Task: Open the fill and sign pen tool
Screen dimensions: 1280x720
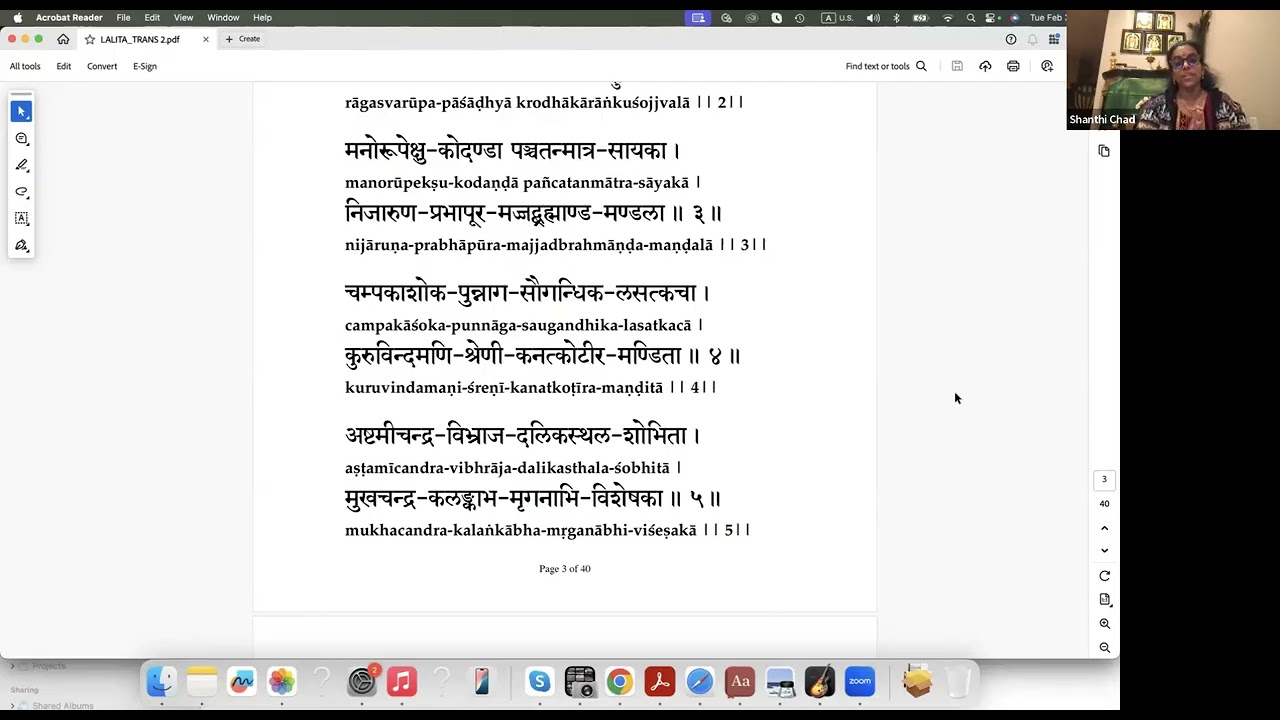Action: [x=21, y=245]
